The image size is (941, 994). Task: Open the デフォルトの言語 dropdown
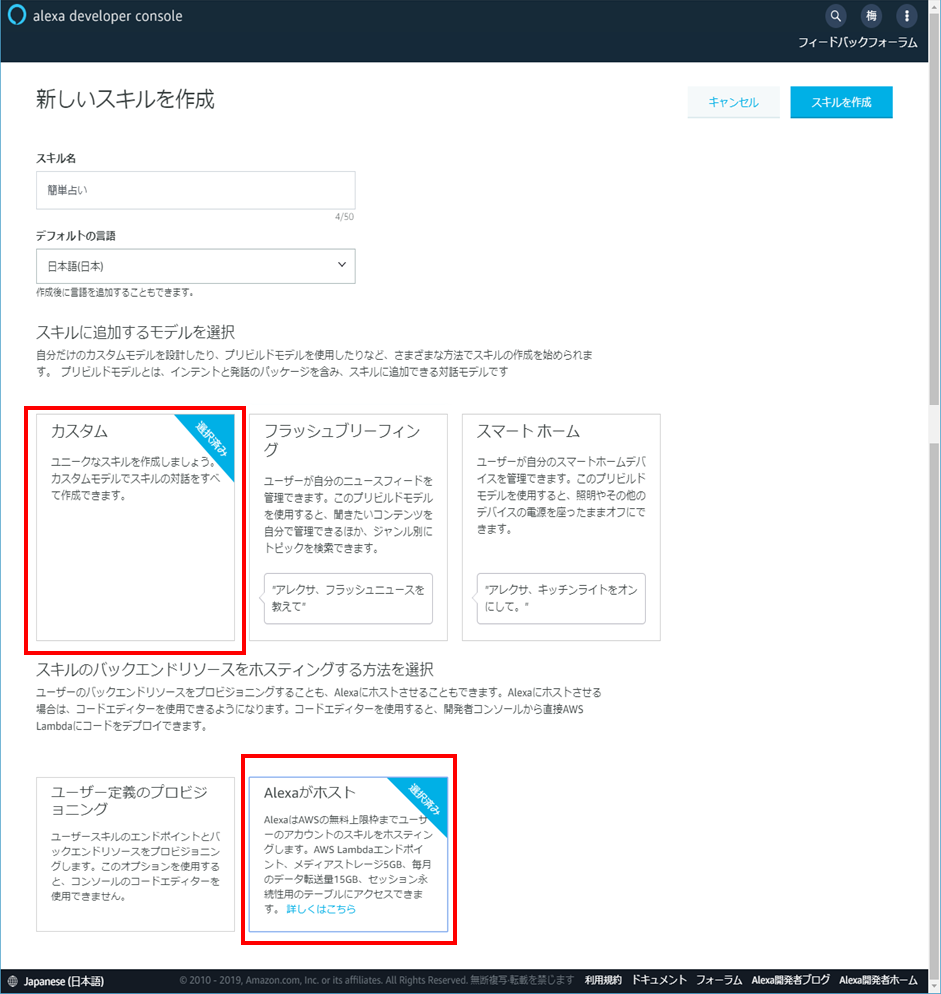point(195,266)
